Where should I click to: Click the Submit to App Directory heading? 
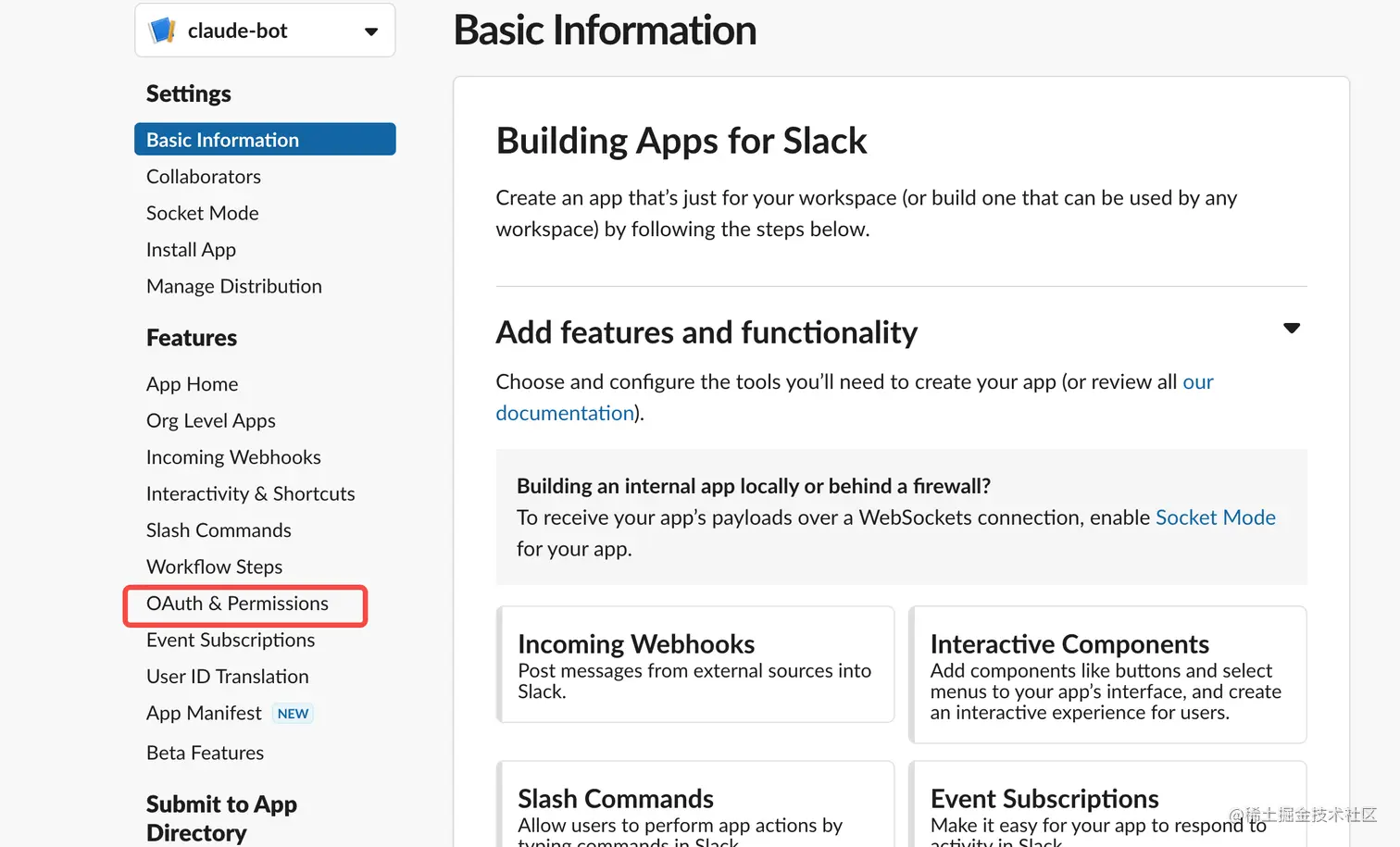pyautogui.click(x=222, y=818)
